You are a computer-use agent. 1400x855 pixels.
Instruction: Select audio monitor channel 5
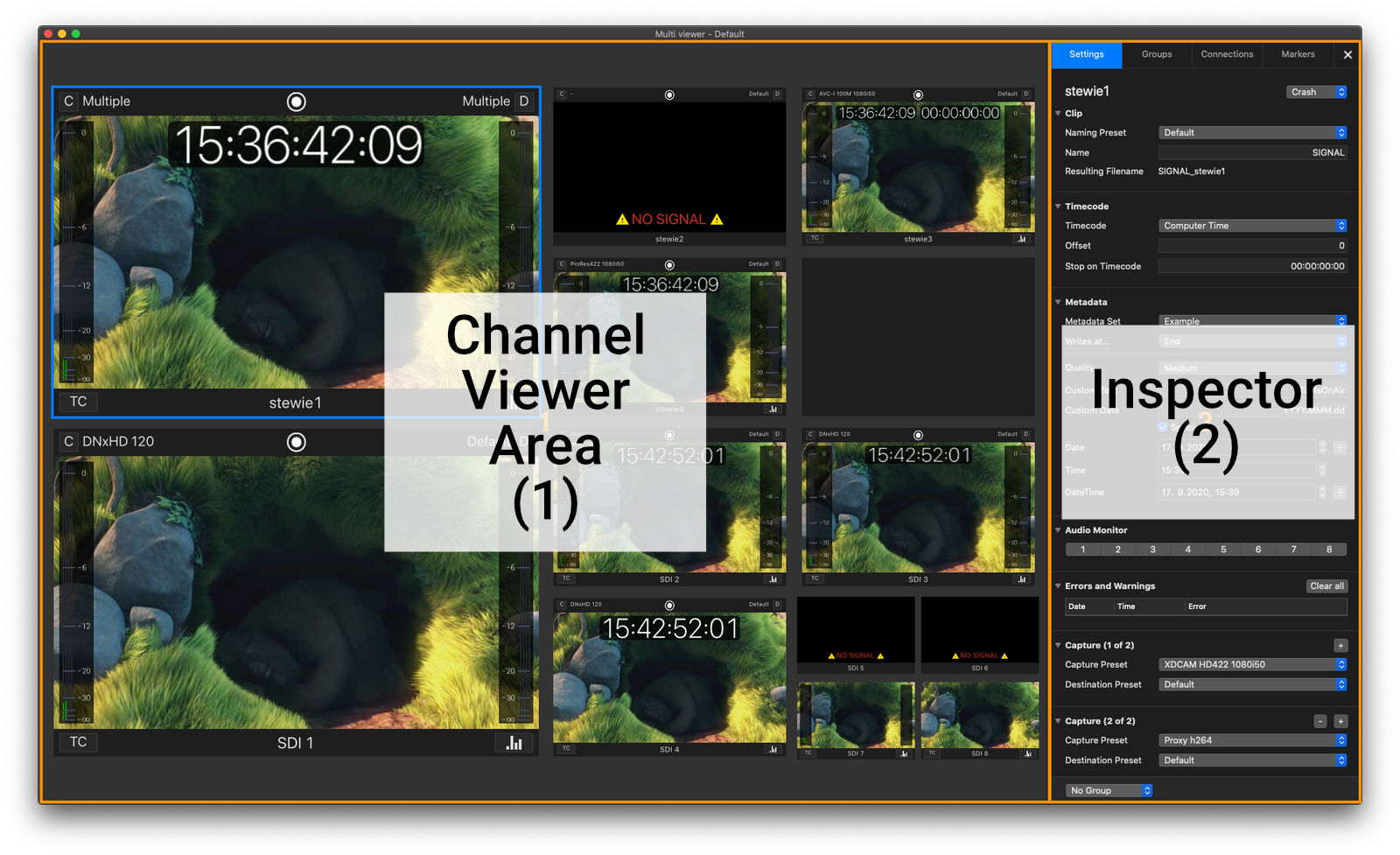[1223, 550]
